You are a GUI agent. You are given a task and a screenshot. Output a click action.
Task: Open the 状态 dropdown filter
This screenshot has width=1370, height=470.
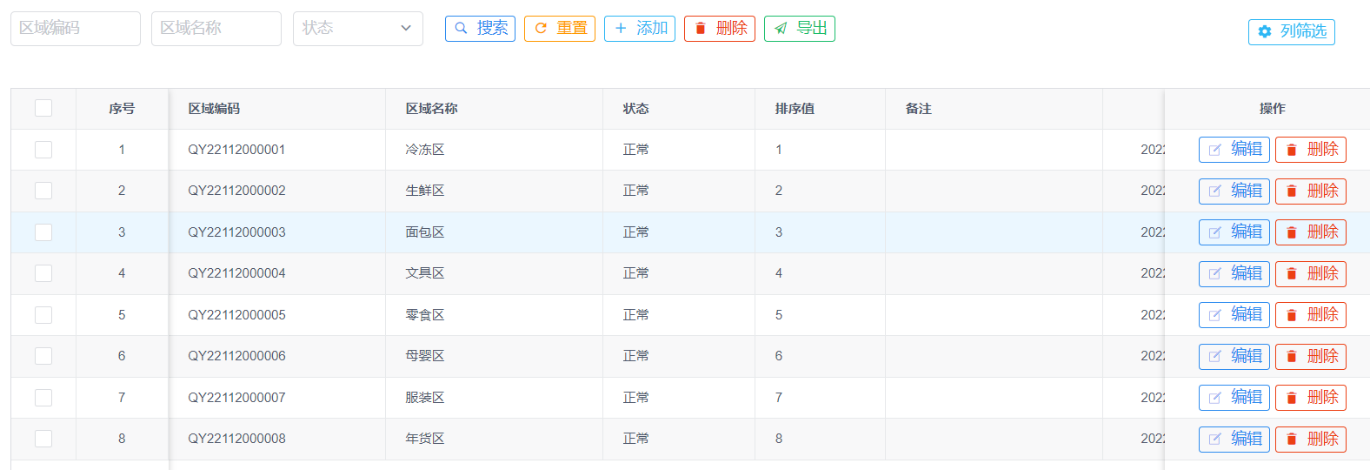[x=358, y=29]
